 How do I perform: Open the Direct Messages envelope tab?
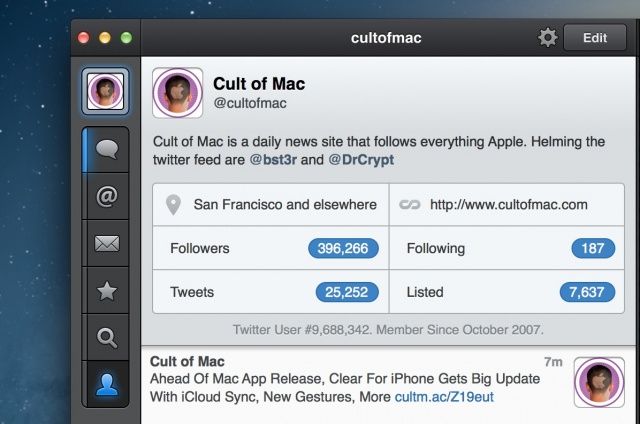(x=105, y=243)
